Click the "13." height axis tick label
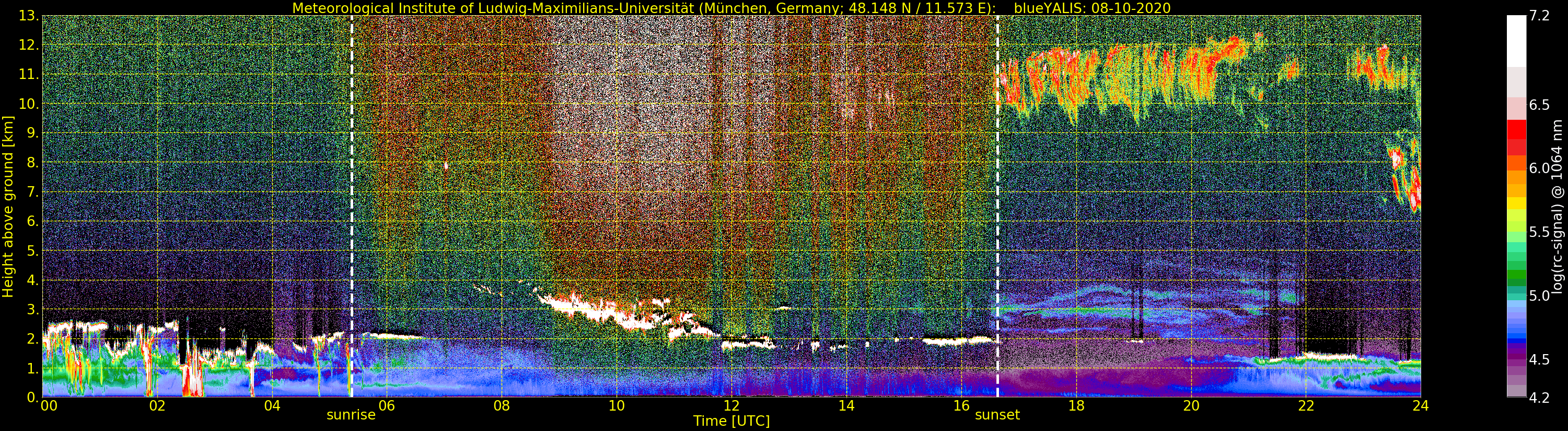1568x431 pixels. (29, 16)
